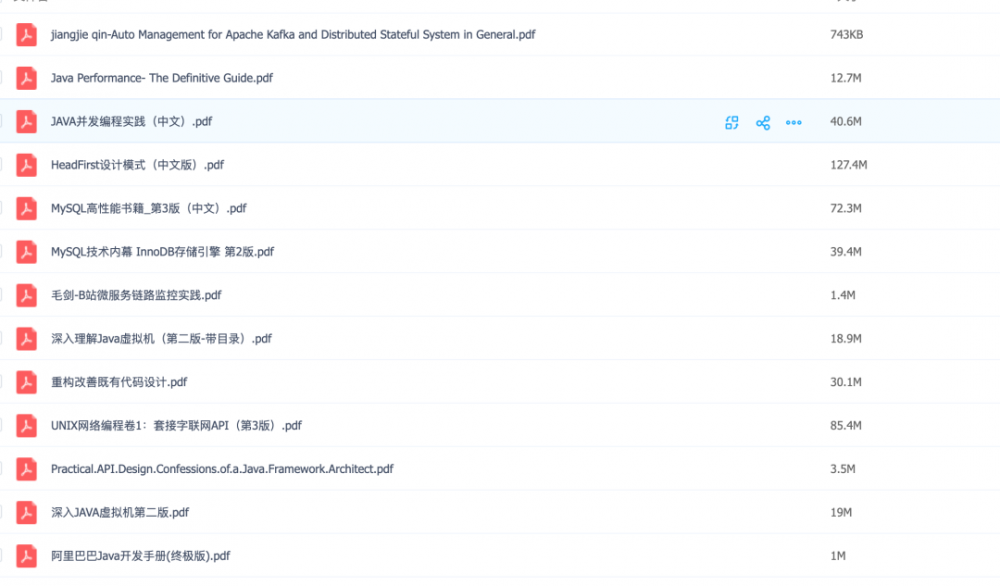
Task: Click the 30.1M size value
Action: pos(846,382)
